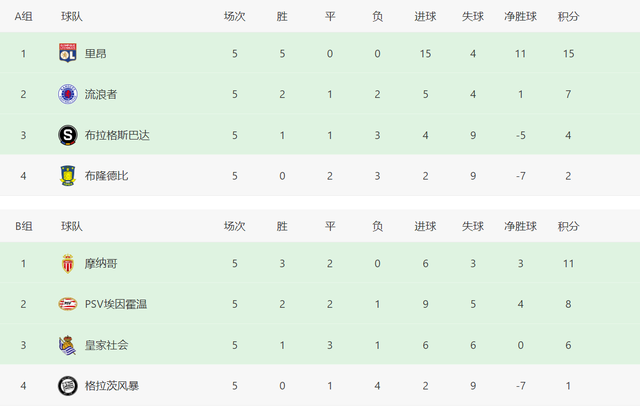Click the Brøndby club badge icon
Viewport: 640px width, 410px height.
click(68, 176)
